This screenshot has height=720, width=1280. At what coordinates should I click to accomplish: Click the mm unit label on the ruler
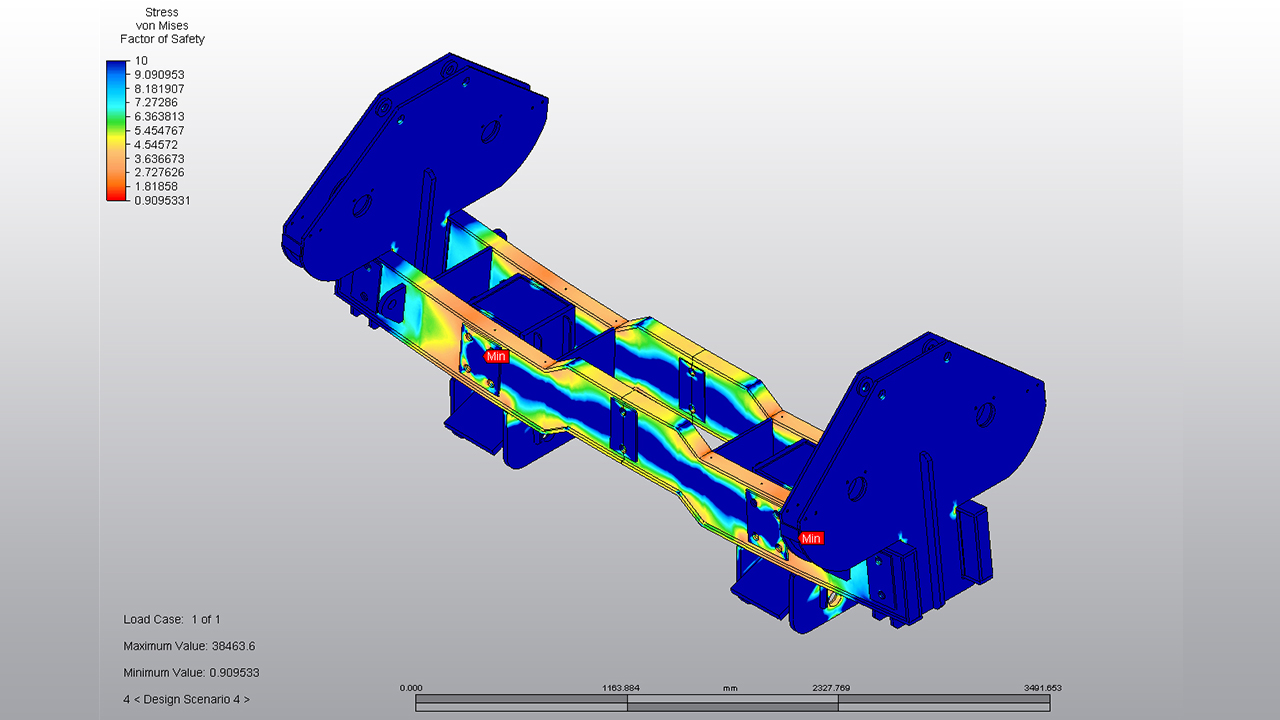click(730, 688)
